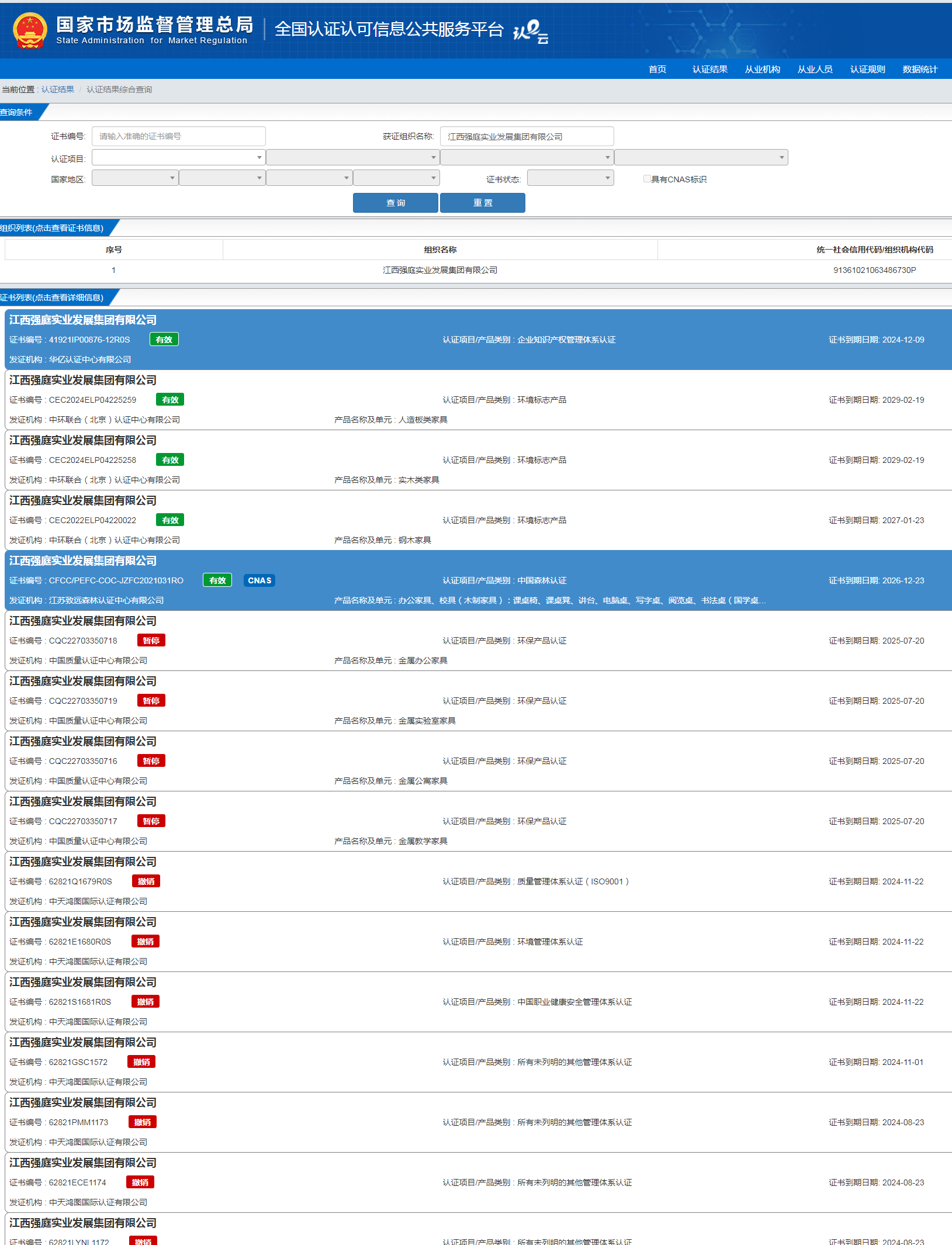This screenshot has height=1245, width=952.
Task: Go to 首页 in navigation bar
Action: click(657, 69)
